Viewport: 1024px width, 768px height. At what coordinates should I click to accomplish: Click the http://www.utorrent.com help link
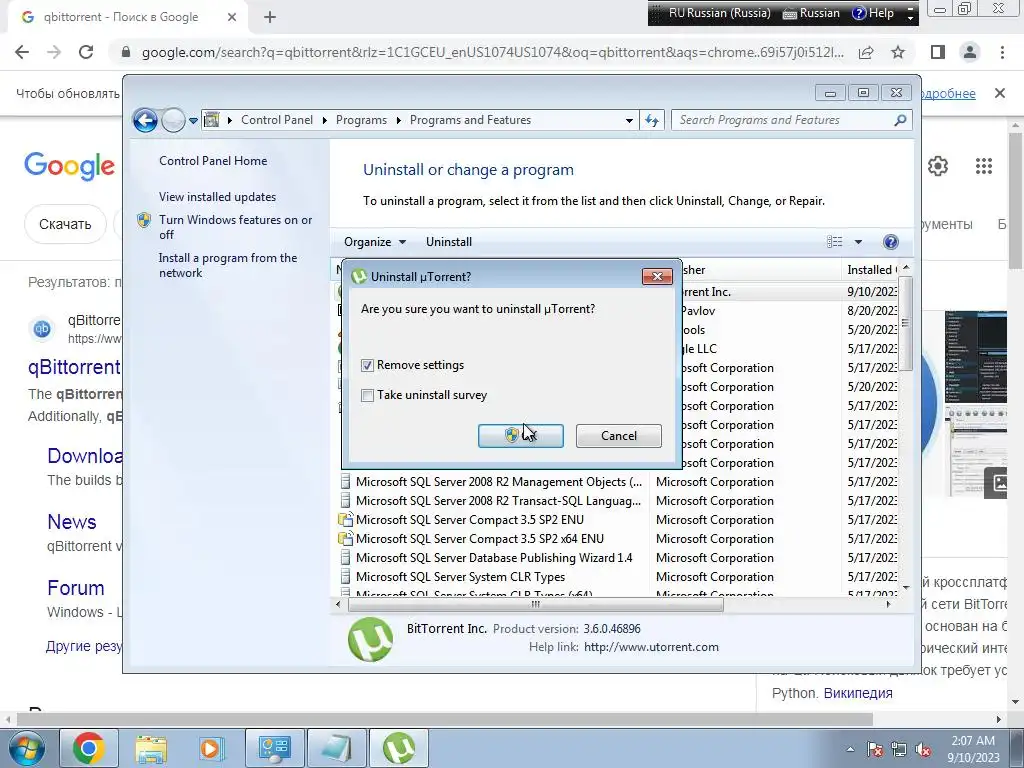[x=651, y=647]
